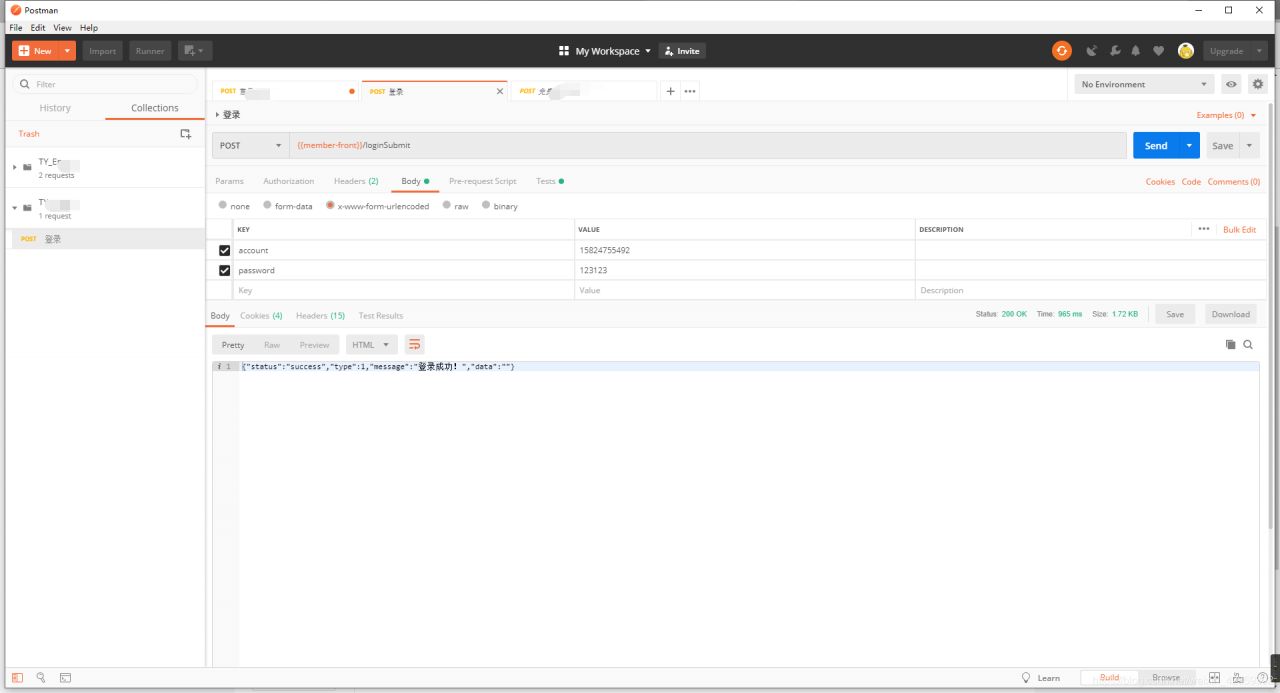Copy response body to clipboard icon
Screen dimensions: 1280x693
coord(1231,344)
